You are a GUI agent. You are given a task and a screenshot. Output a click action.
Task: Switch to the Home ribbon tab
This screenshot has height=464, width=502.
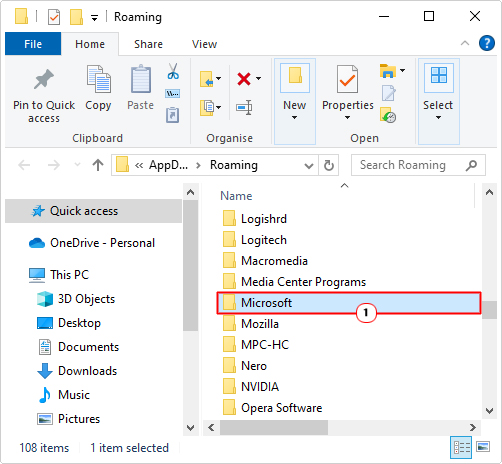pyautogui.click(x=90, y=44)
